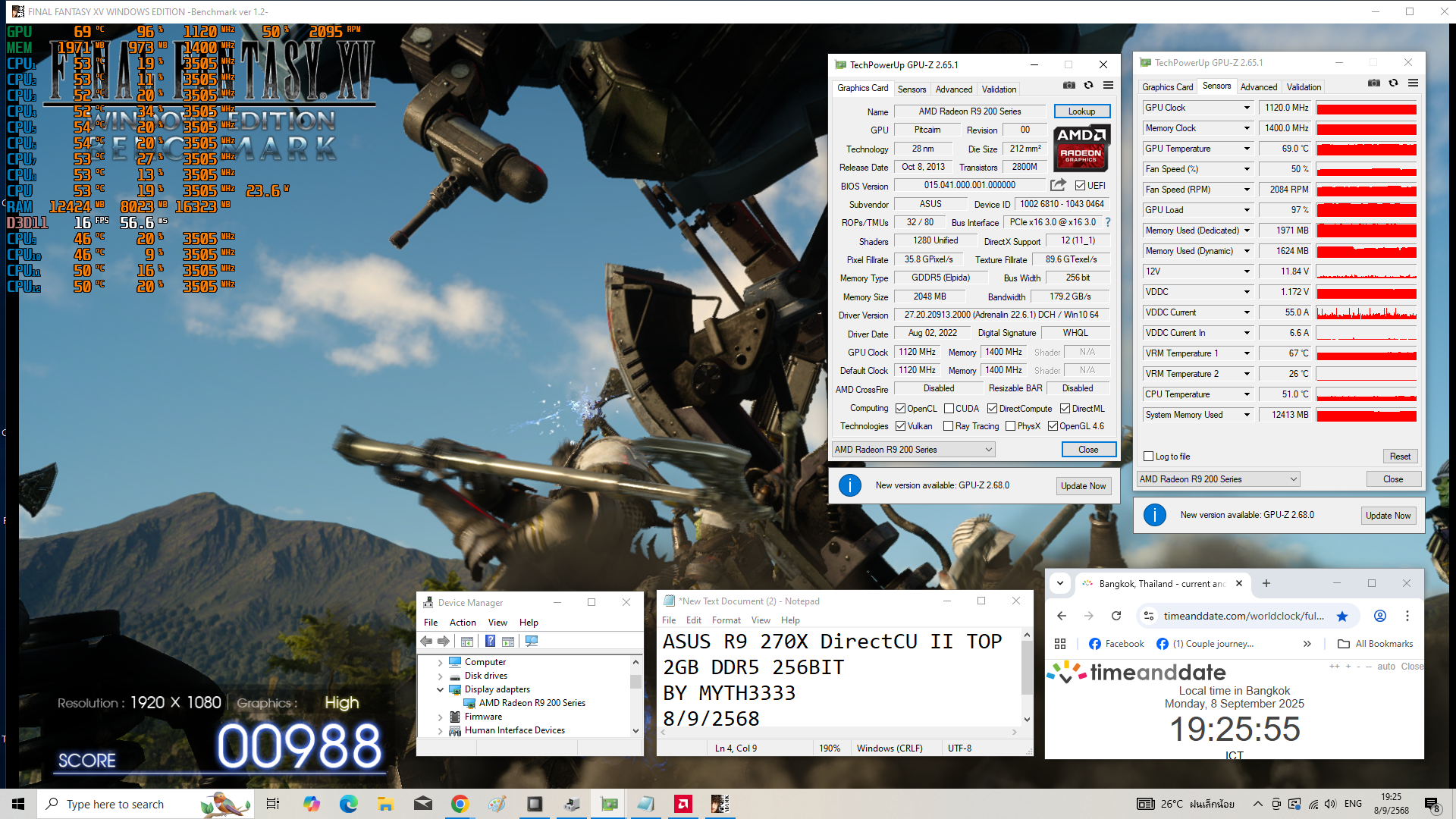Enable Log to file checkbox
This screenshot has height=819, width=1456.
point(1148,457)
